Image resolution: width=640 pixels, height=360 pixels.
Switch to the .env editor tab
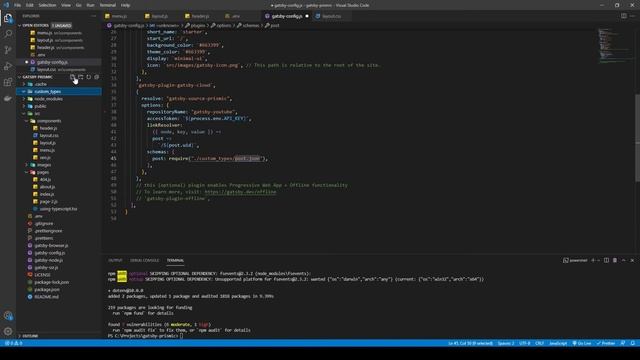236,16
